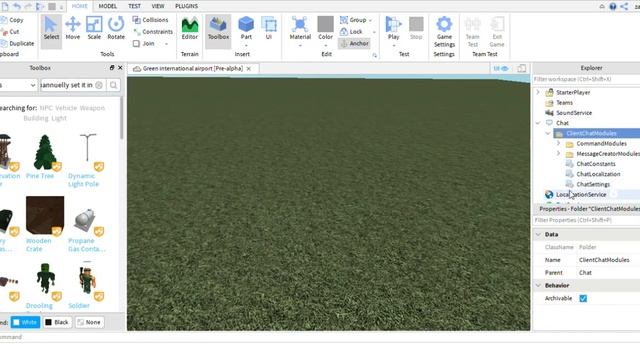
Task: Toggle UI visibility eye icon in viewport
Action: pos(501,69)
